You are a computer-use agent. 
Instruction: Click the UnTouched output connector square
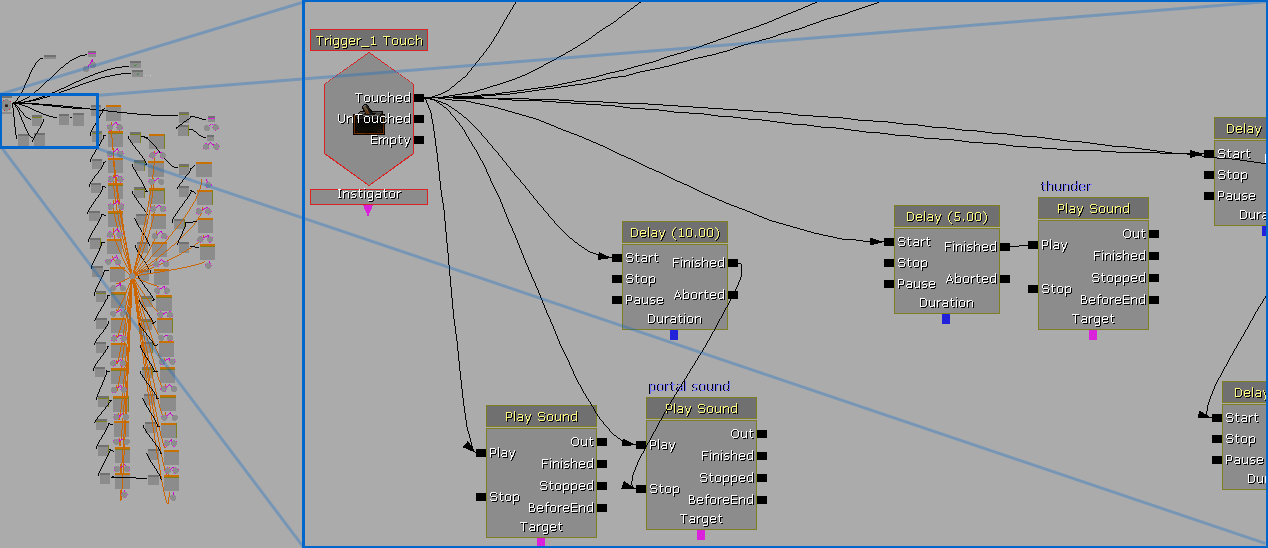click(x=418, y=119)
